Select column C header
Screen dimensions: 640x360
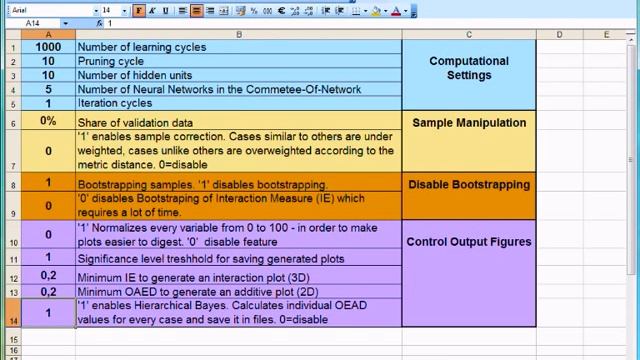click(469, 35)
